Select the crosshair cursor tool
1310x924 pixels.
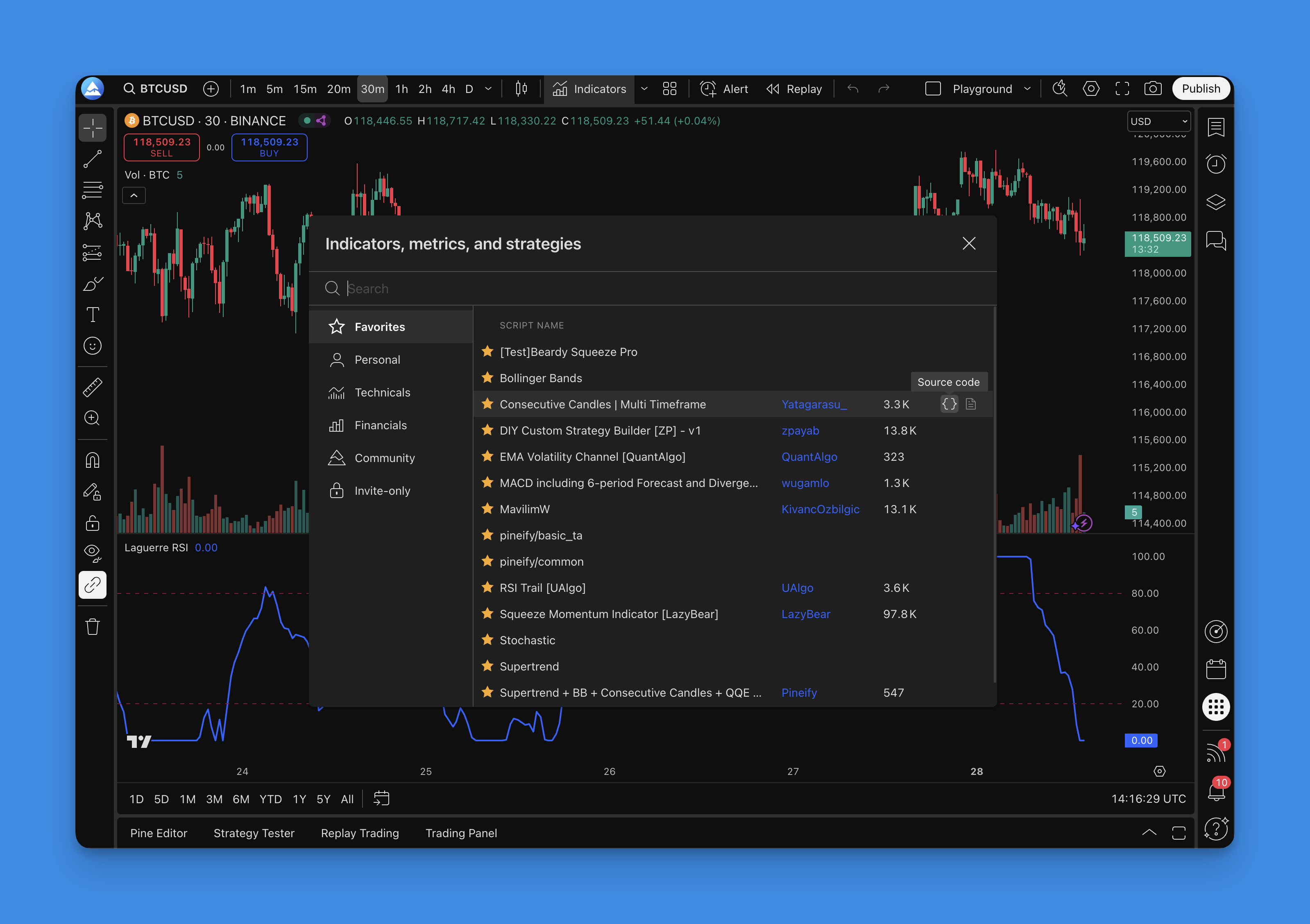(x=93, y=128)
